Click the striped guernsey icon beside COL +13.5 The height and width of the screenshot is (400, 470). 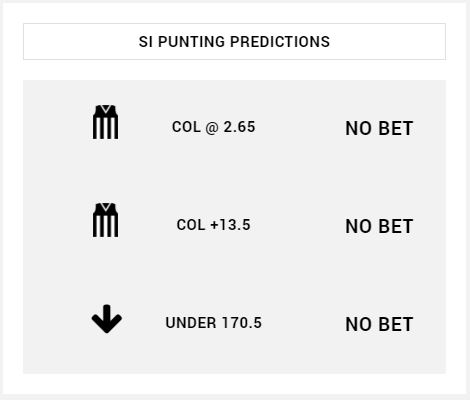click(105, 220)
